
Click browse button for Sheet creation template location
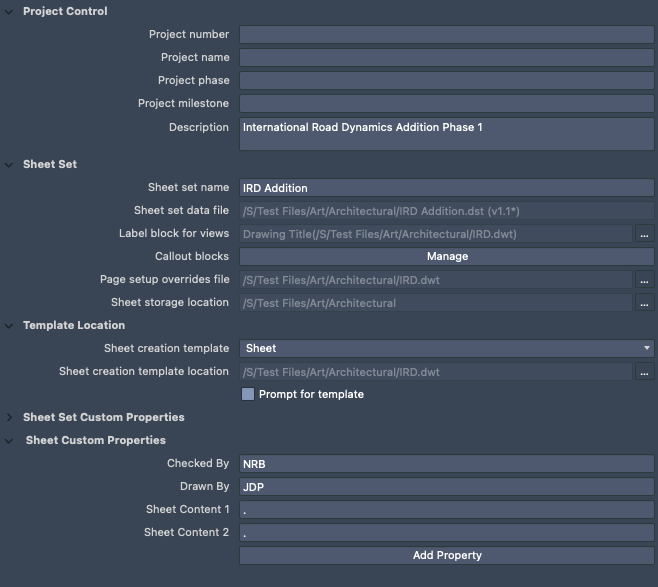645,372
